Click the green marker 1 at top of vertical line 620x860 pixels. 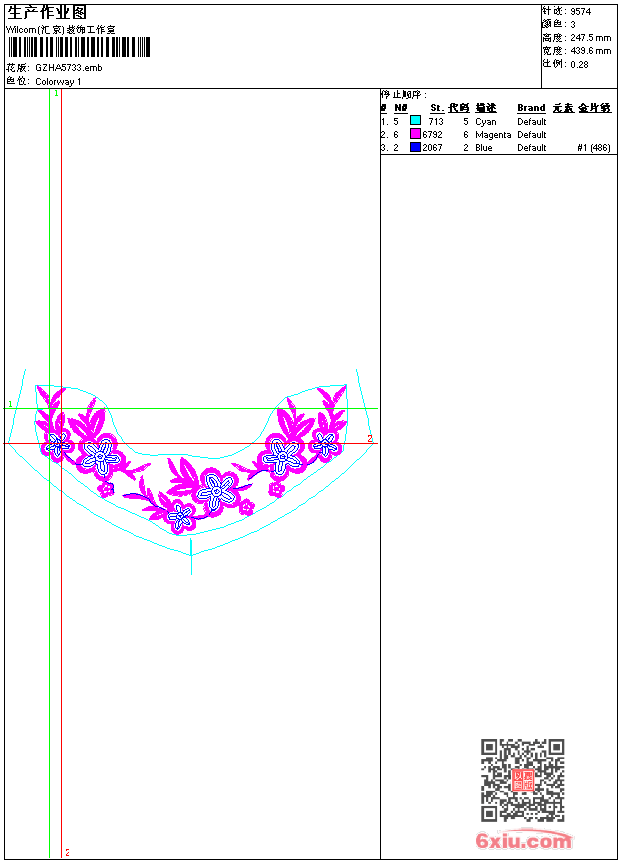[x=56, y=94]
